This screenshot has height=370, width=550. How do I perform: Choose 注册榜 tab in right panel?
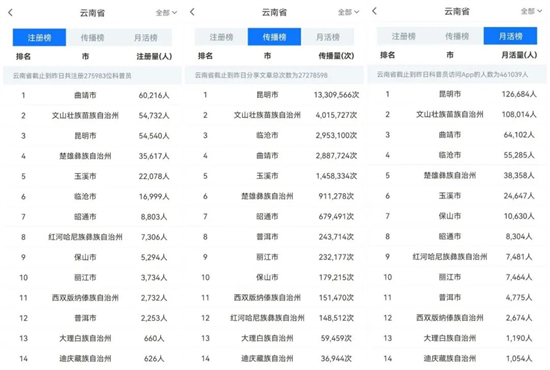click(x=404, y=36)
